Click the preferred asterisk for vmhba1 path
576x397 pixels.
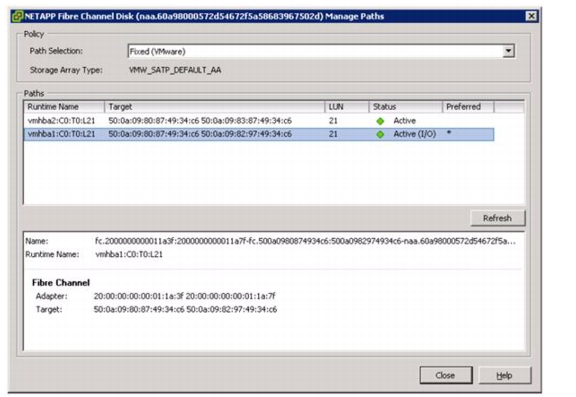click(449, 133)
